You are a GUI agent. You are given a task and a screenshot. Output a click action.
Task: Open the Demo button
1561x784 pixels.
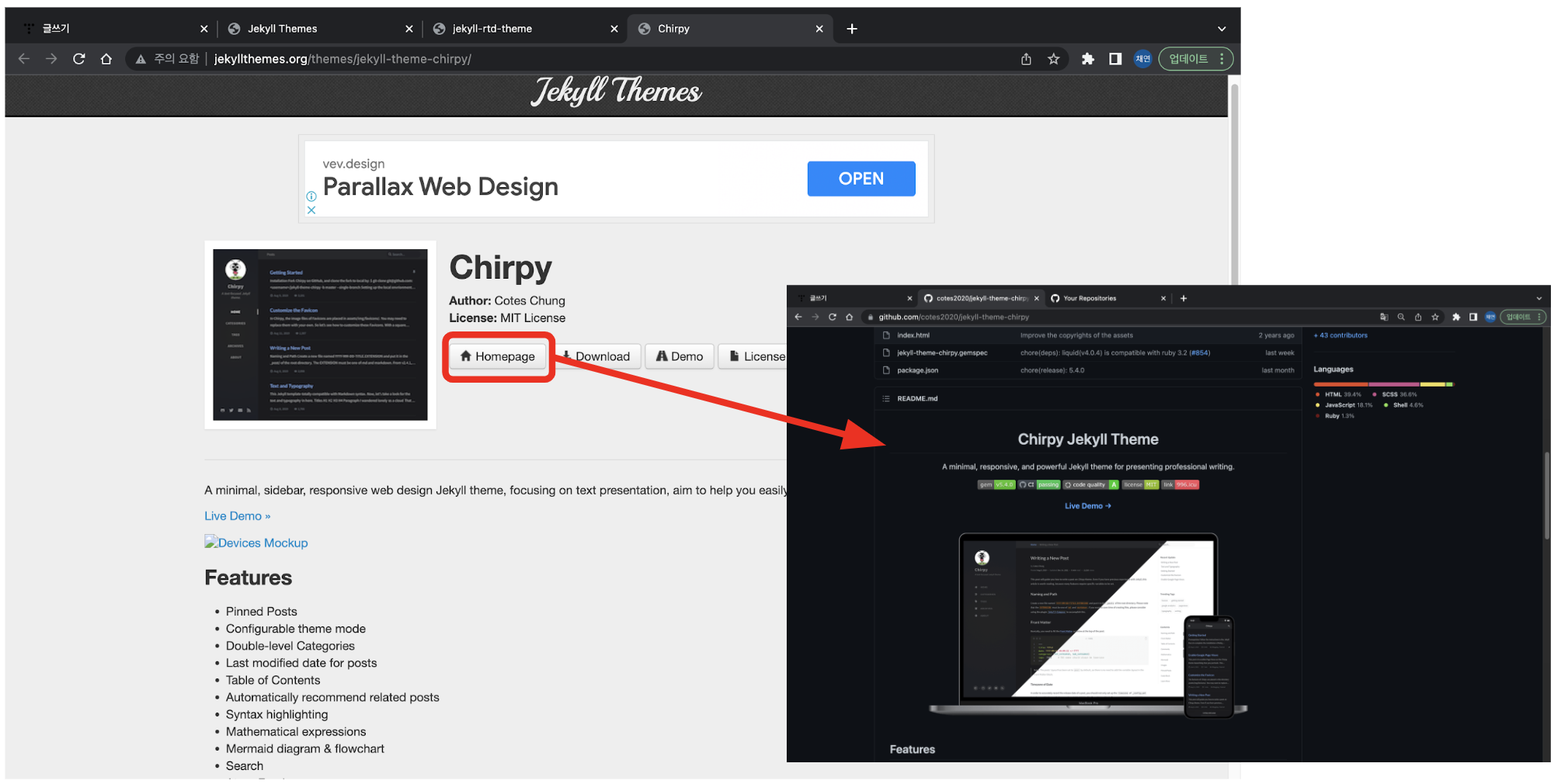click(x=680, y=356)
